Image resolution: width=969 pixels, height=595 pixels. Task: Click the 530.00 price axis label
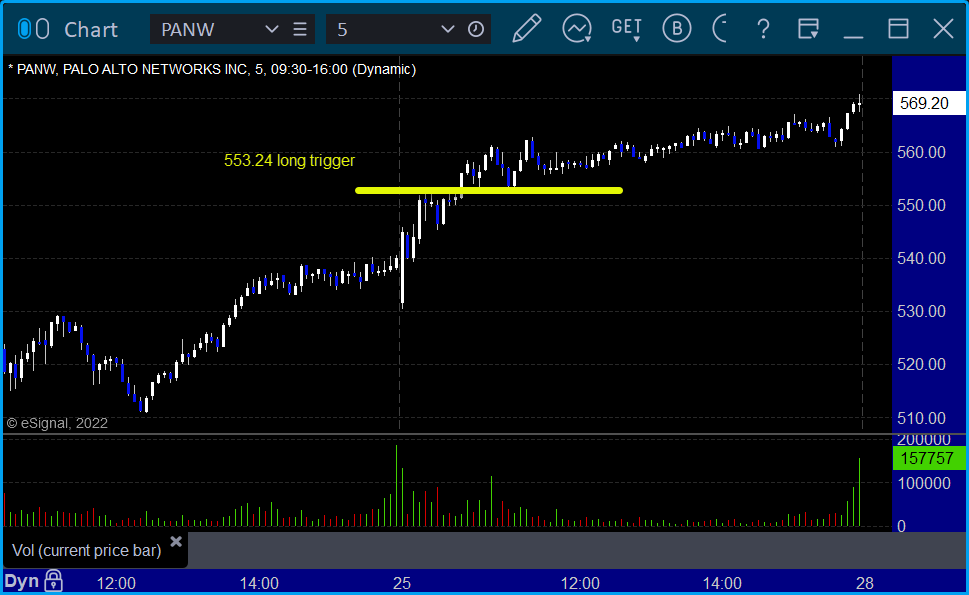pos(921,311)
